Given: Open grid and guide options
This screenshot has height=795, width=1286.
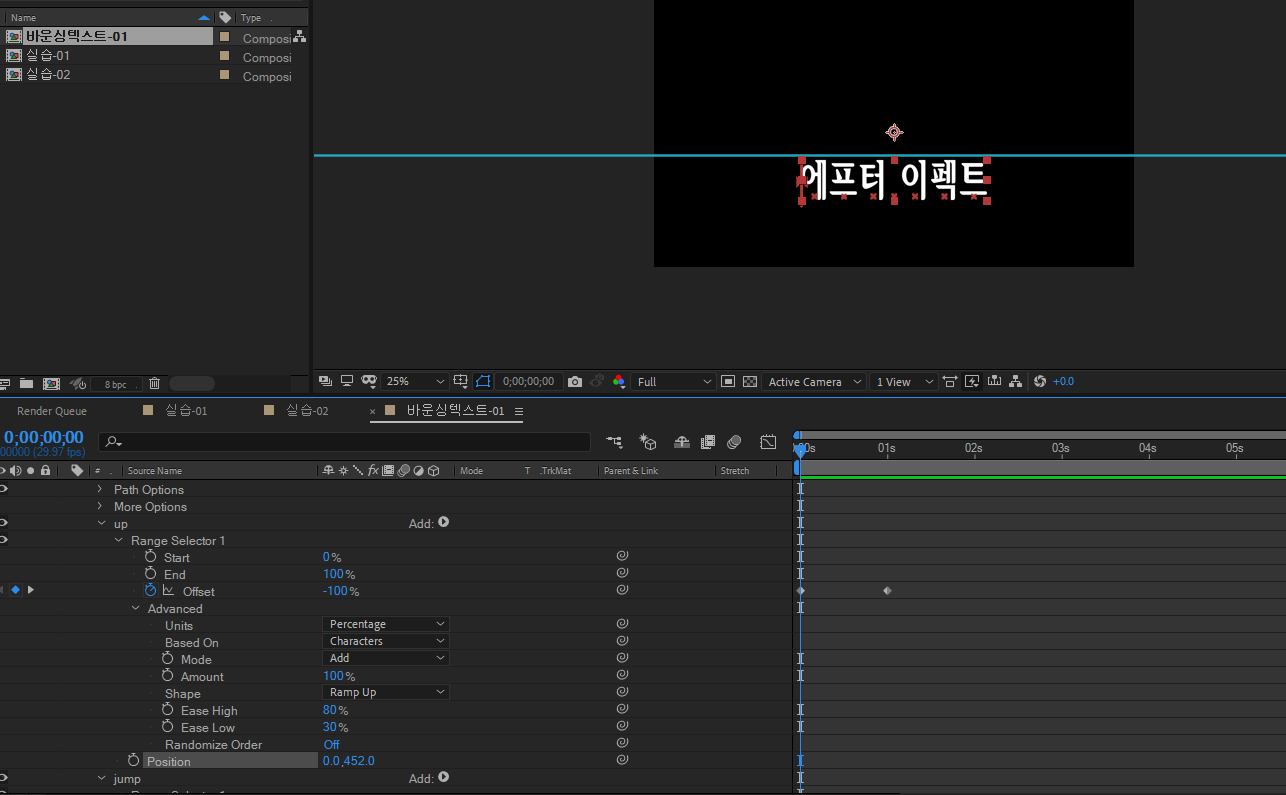Looking at the screenshot, I should pos(461,381).
